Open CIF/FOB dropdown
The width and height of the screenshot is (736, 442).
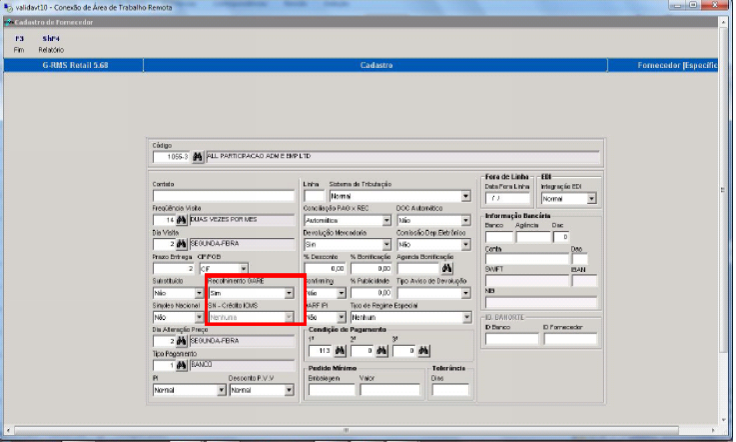244,269
